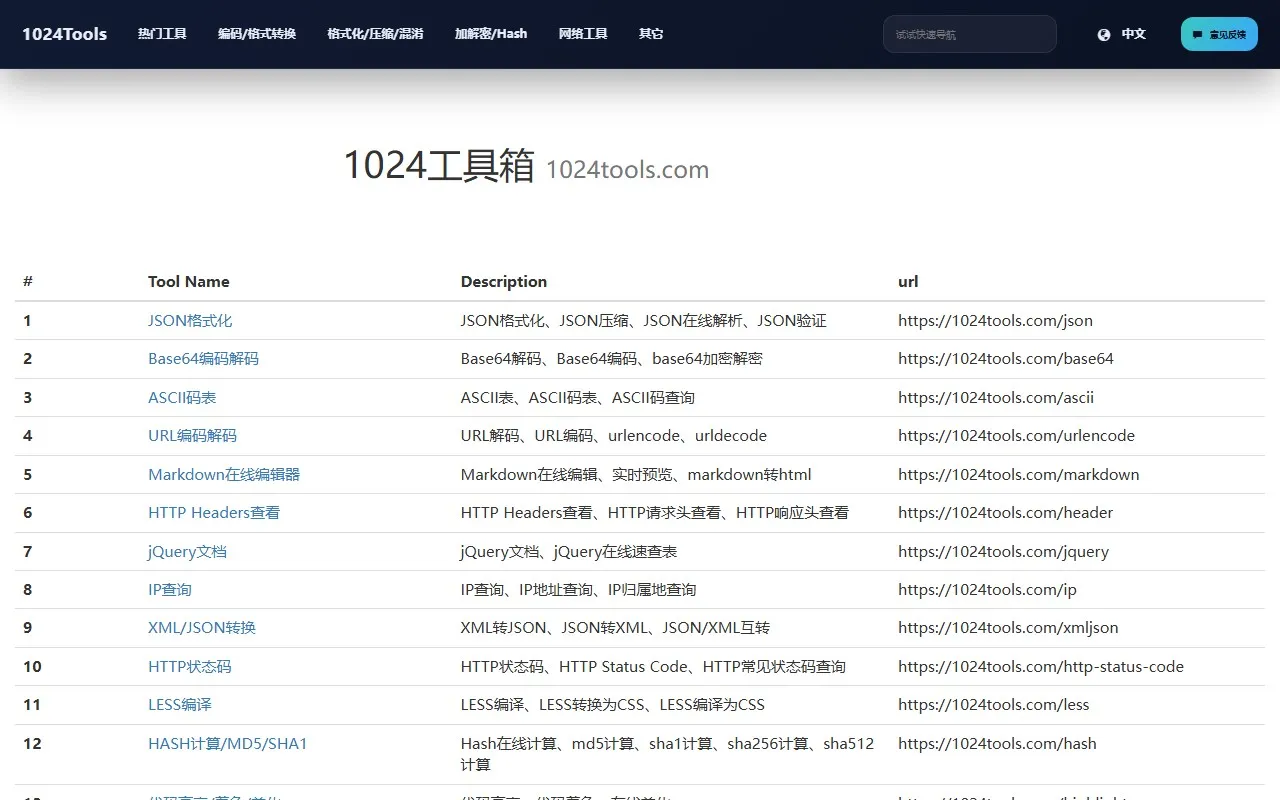
Task: Open the HTTP Headers查看 tool
Action: pos(214,512)
